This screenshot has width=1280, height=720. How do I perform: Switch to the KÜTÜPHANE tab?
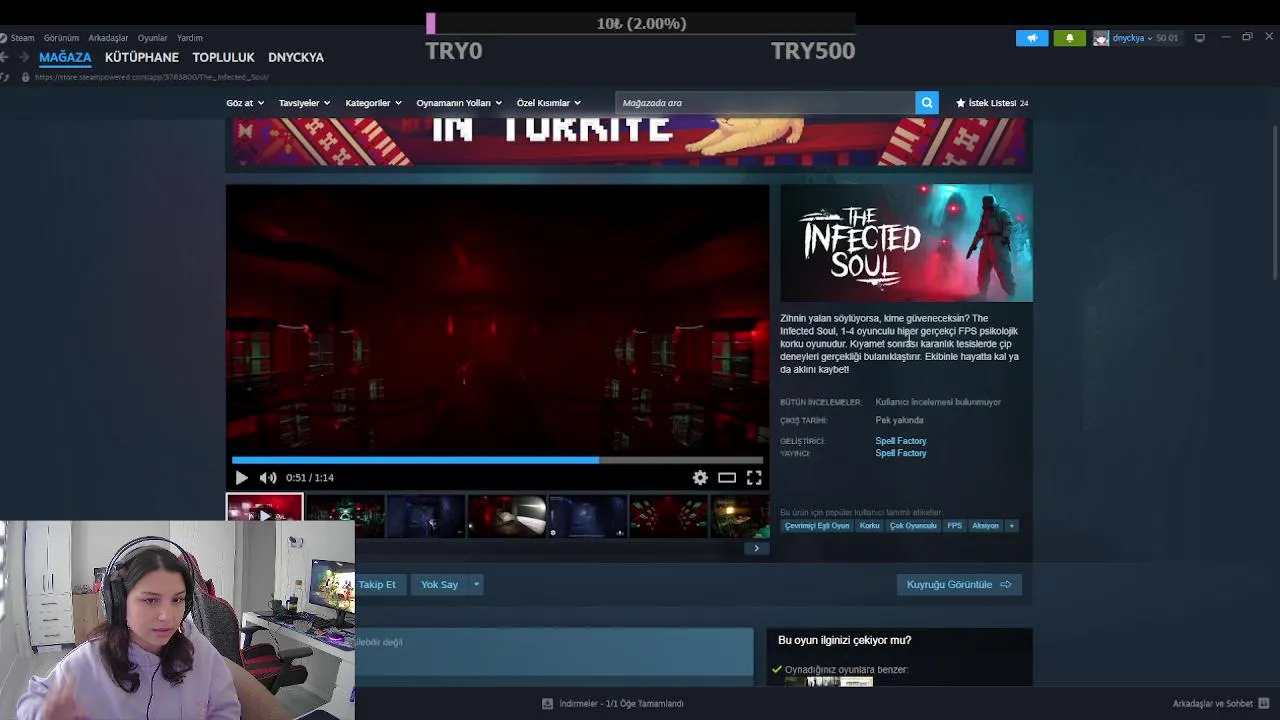point(142,57)
